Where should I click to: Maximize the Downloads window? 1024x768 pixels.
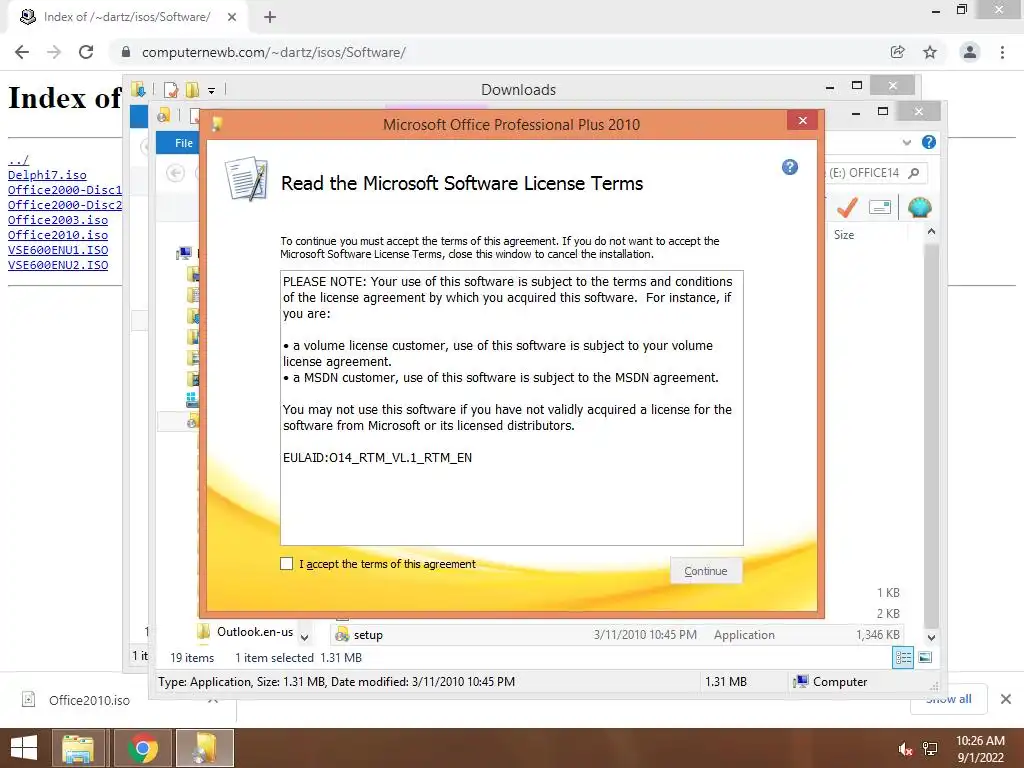click(857, 86)
